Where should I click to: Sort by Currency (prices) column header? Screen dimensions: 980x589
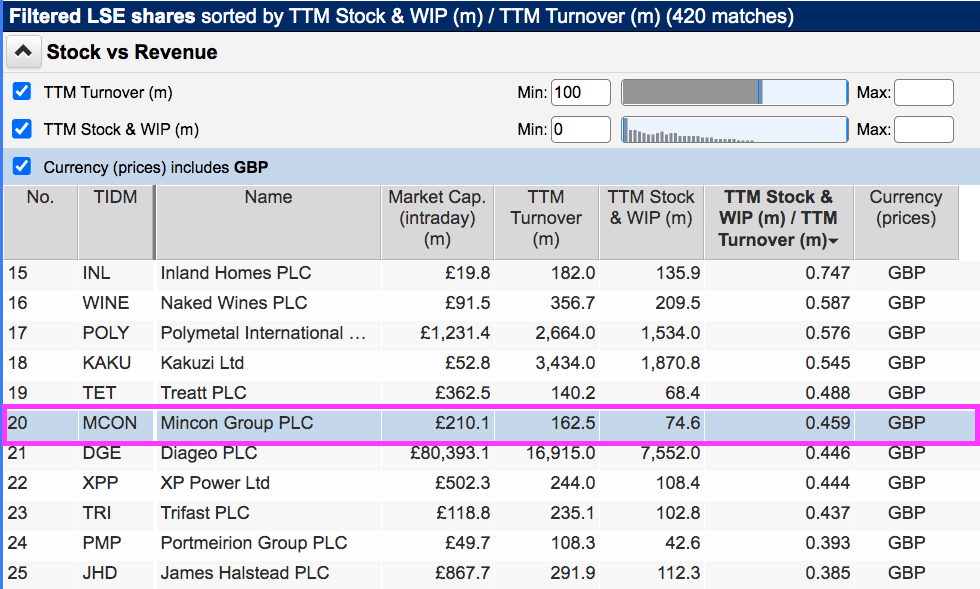point(906,222)
